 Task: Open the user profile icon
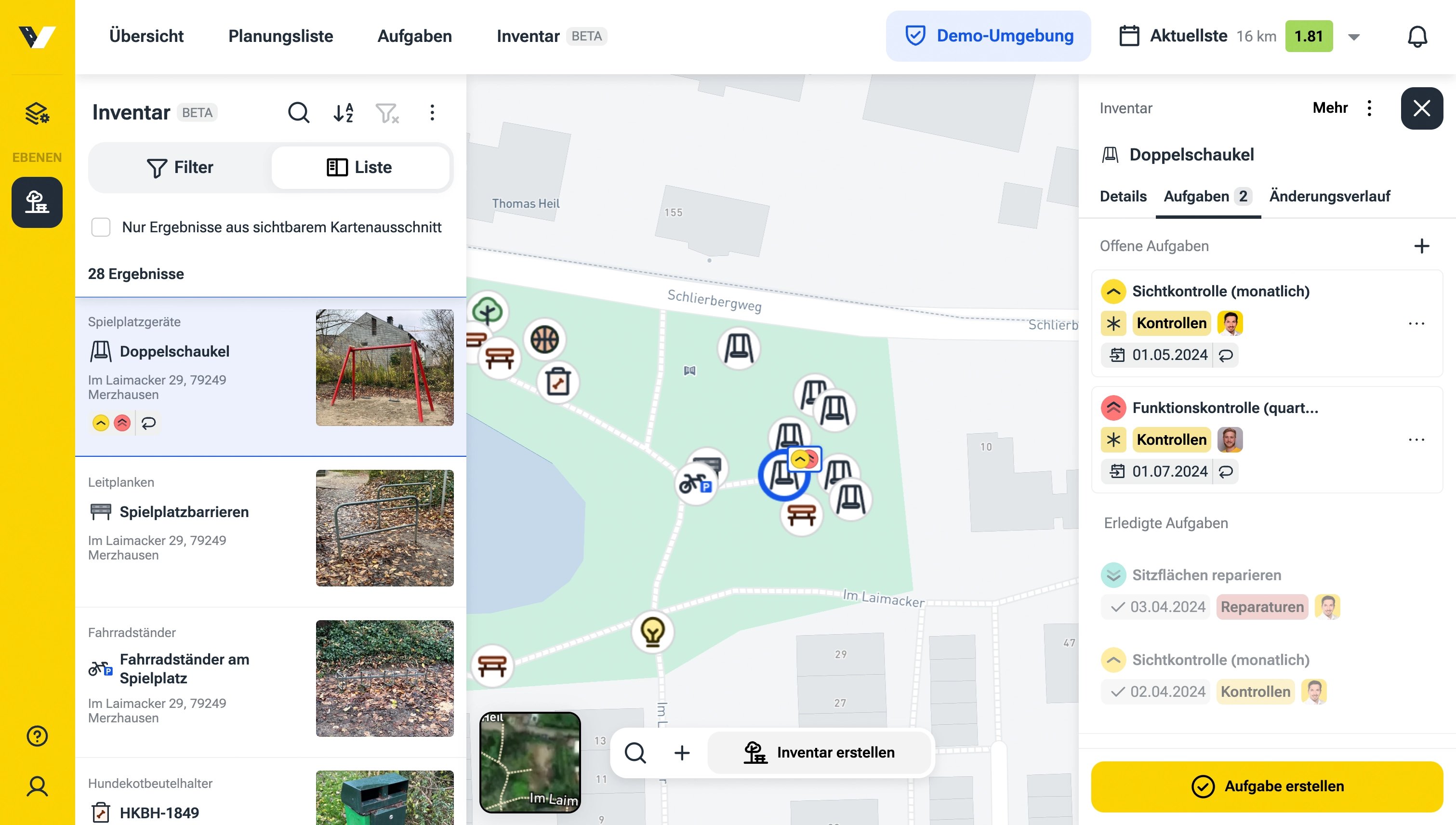37,786
